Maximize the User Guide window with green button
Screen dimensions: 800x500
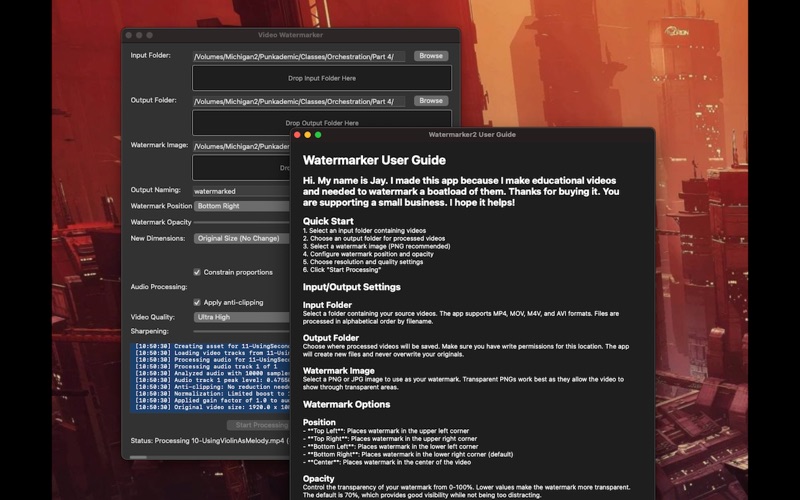point(318,135)
